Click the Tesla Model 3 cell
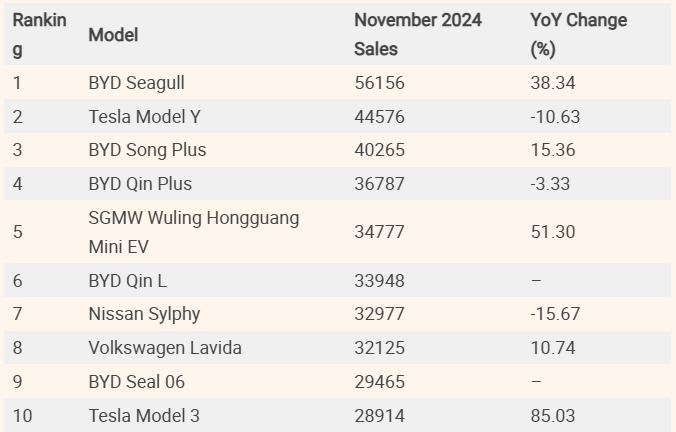The height and width of the screenshot is (432, 676). [144, 415]
